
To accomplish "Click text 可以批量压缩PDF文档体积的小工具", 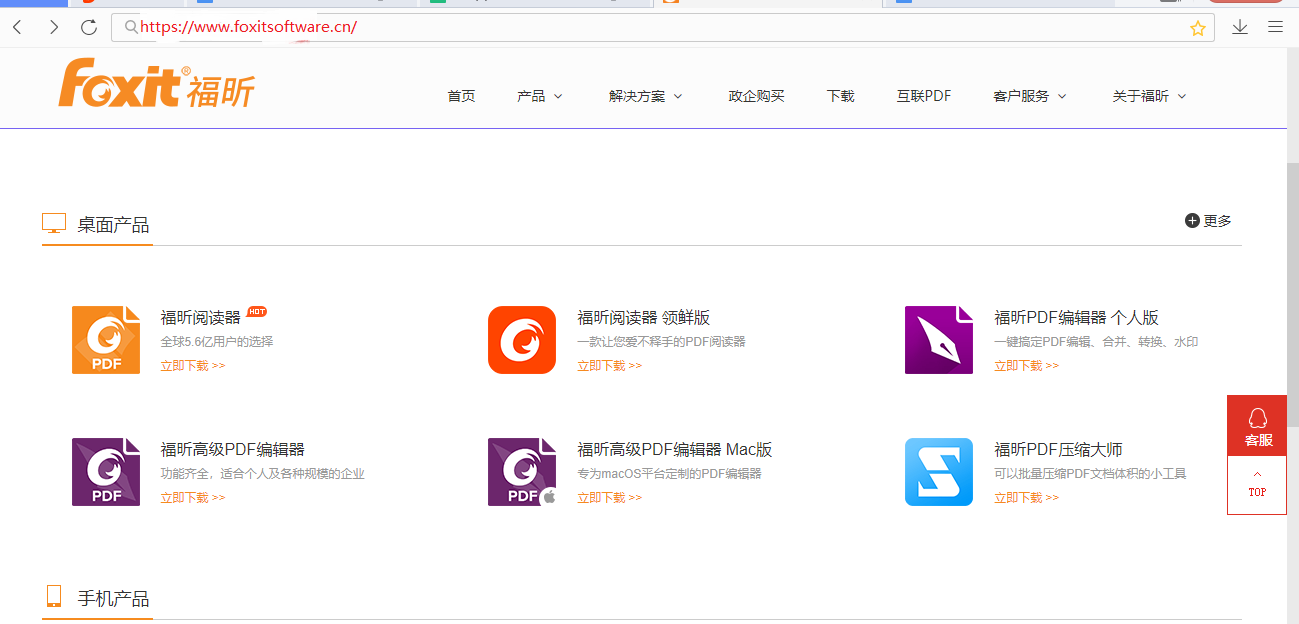I will (1090, 474).
